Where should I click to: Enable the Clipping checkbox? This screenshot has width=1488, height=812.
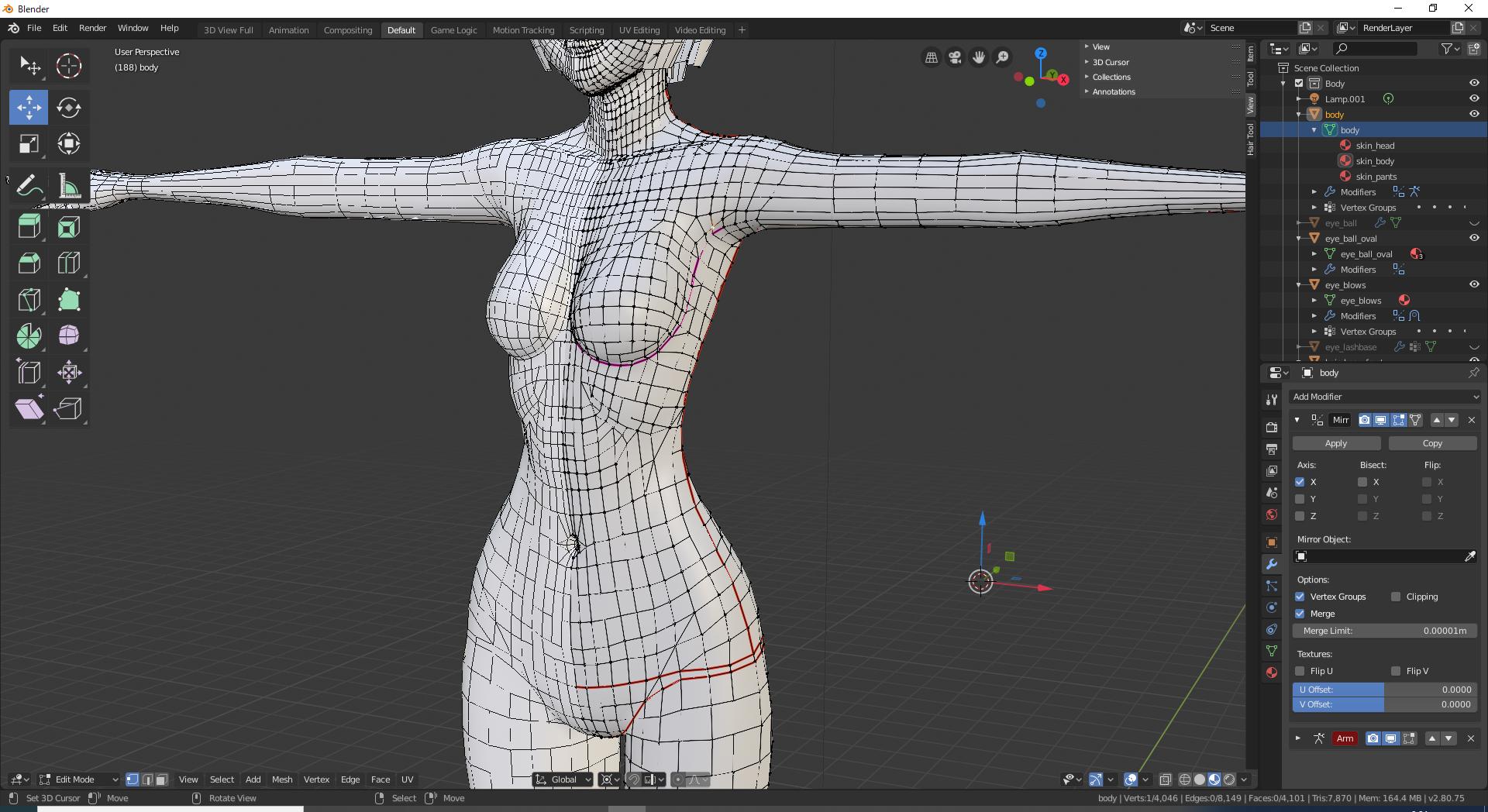pyautogui.click(x=1396, y=597)
